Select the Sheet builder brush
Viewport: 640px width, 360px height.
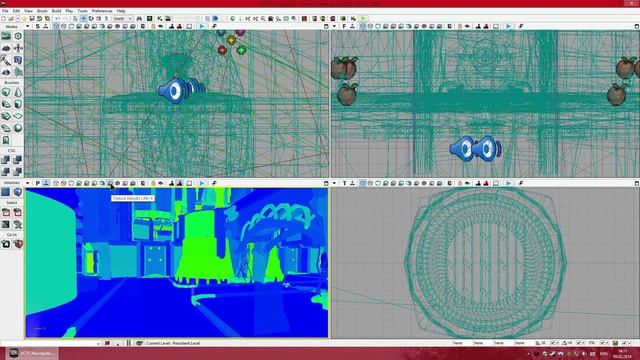tap(18, 116)
